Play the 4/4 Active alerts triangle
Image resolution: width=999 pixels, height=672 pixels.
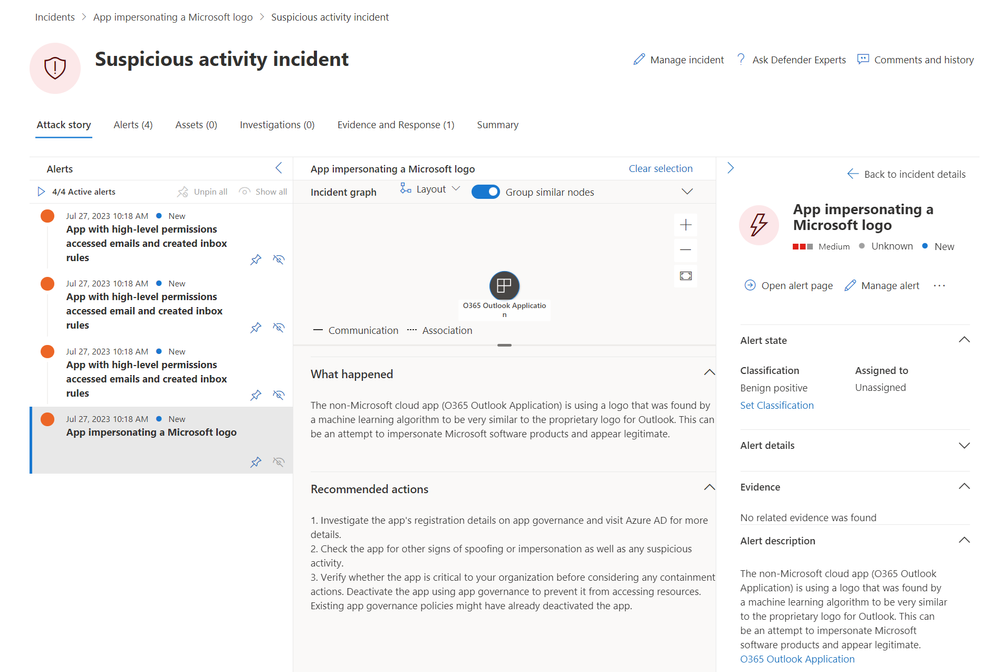click(x=41, y=192)
